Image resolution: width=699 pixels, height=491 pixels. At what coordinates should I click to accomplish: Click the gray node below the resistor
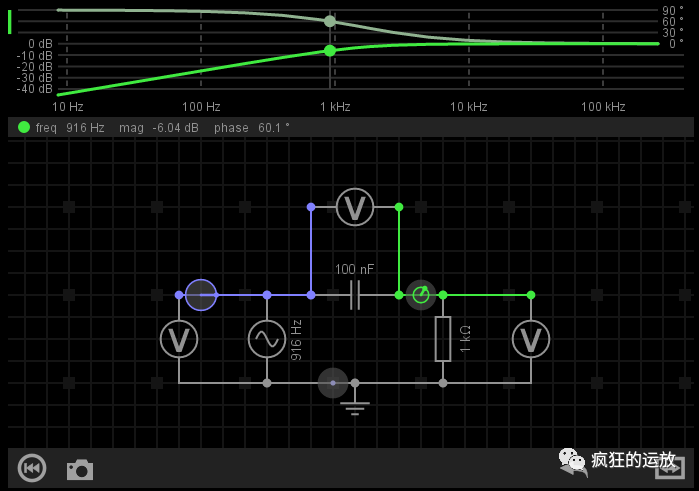[x=443, y=383]
